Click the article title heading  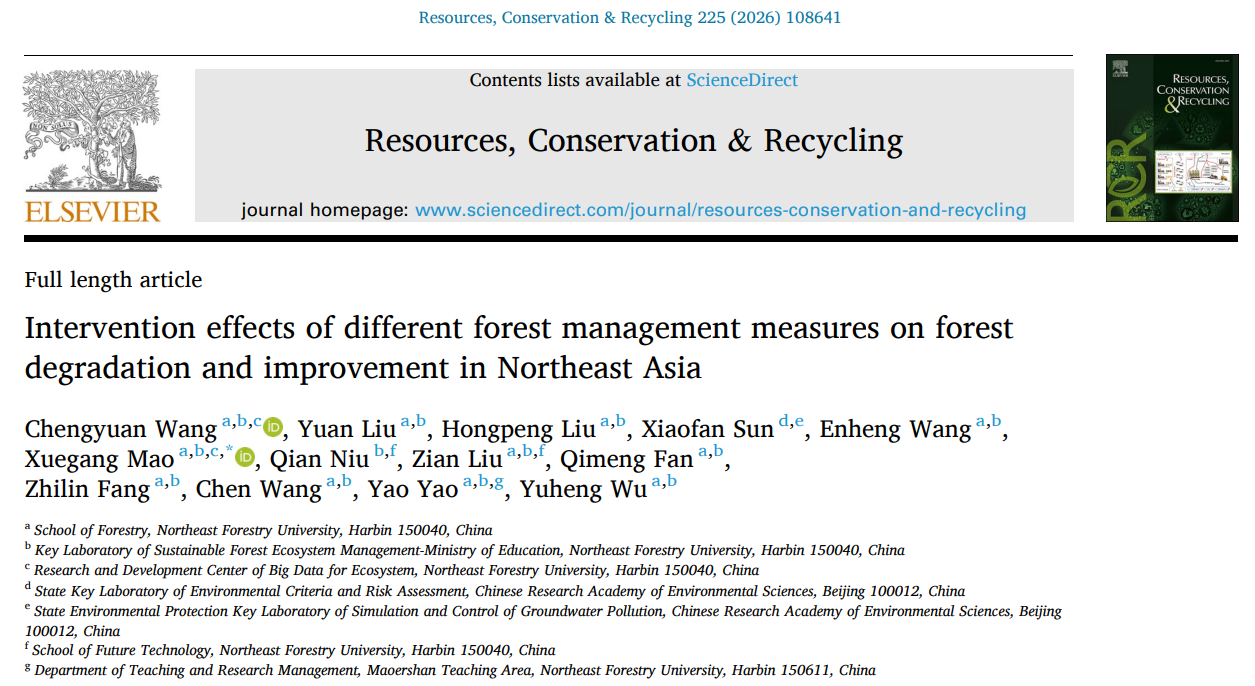pos(519,347)
